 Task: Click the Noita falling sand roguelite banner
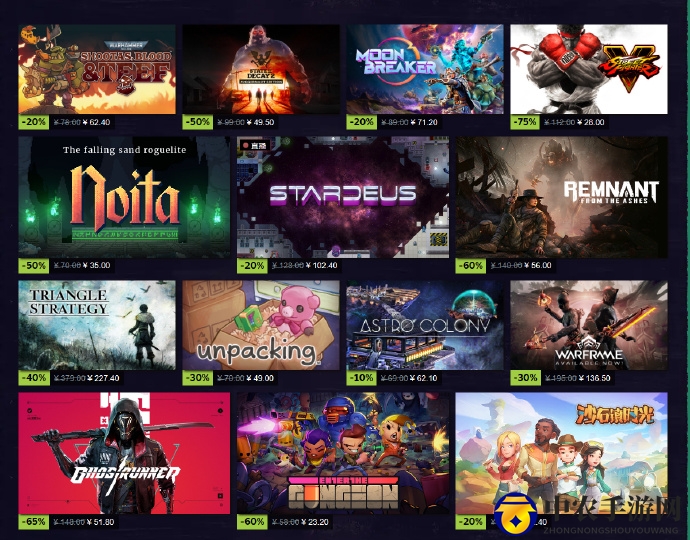click(124, 197)
